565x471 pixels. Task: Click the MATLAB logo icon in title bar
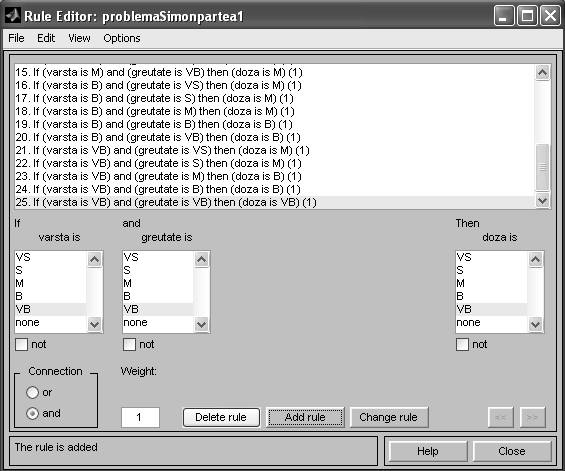(x=13, y=15)
